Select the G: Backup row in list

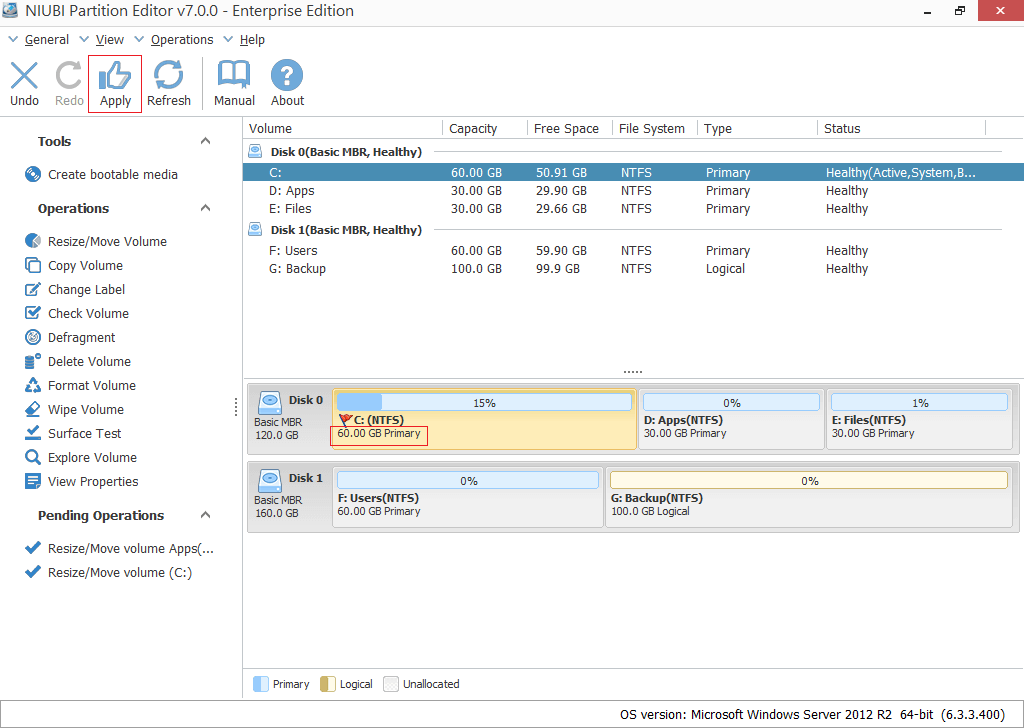(633, 268)
